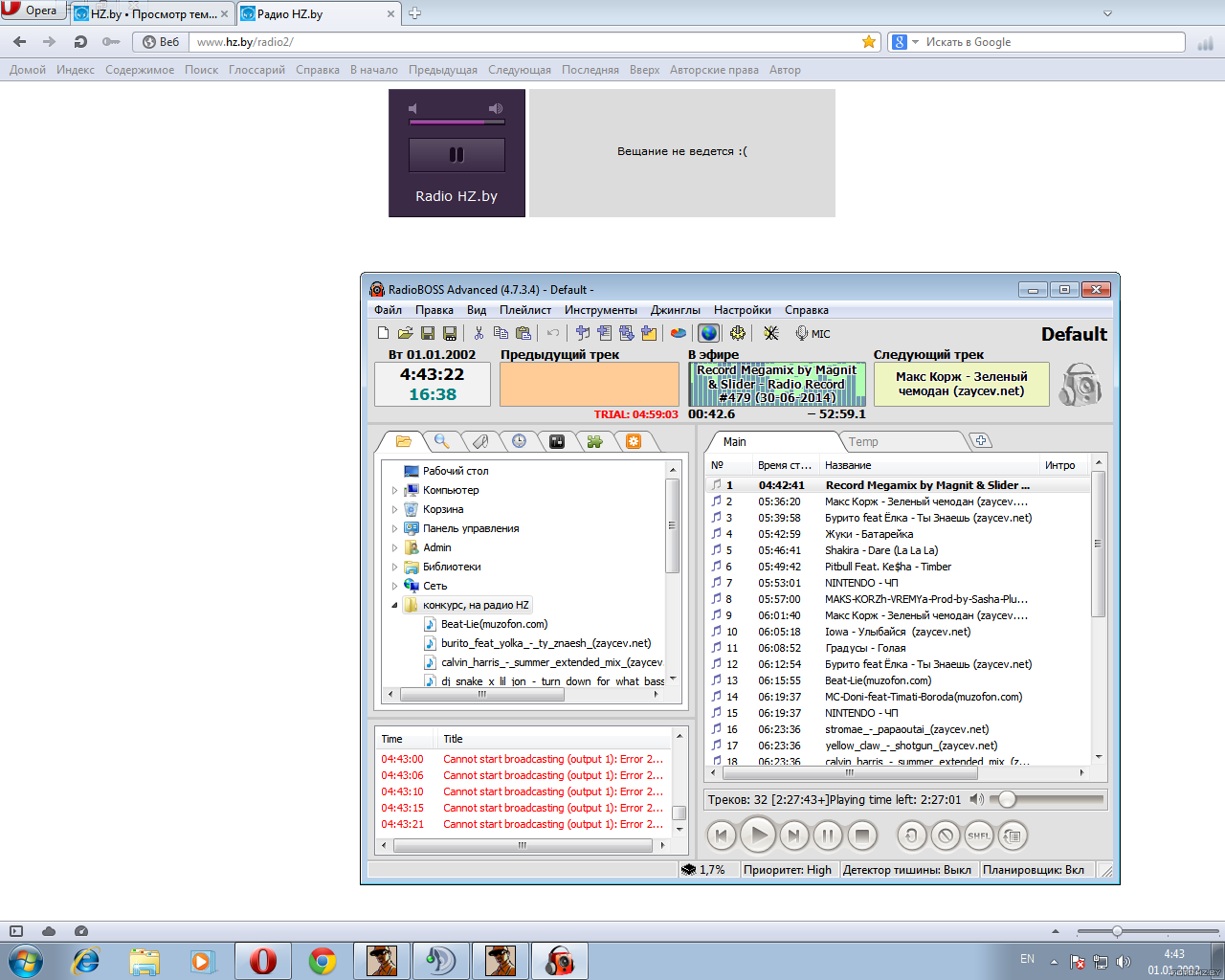Jump to previous track button
1225x980 pixels.
722,835
